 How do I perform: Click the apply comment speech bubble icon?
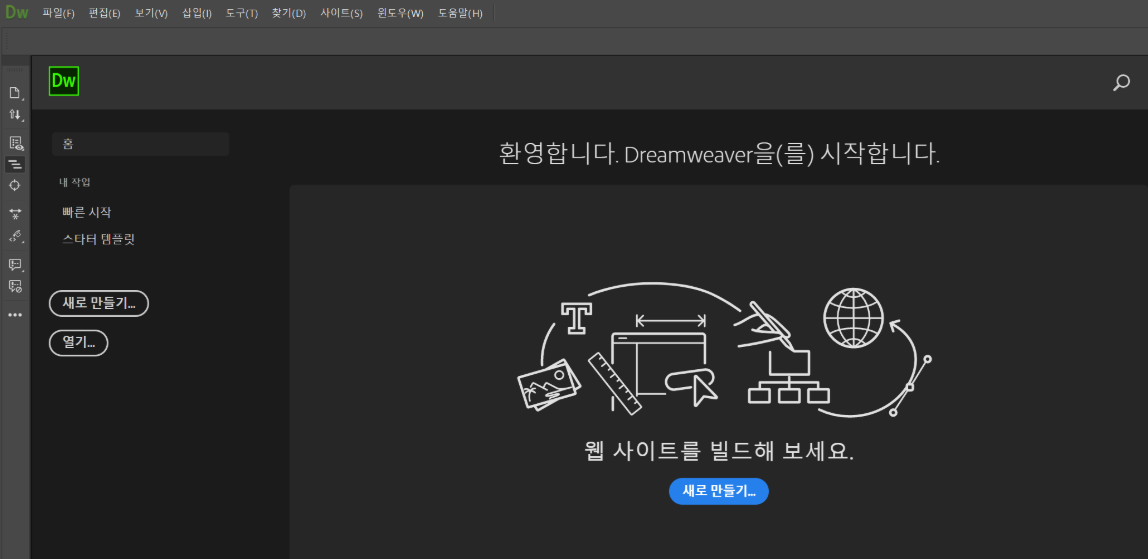15,264
